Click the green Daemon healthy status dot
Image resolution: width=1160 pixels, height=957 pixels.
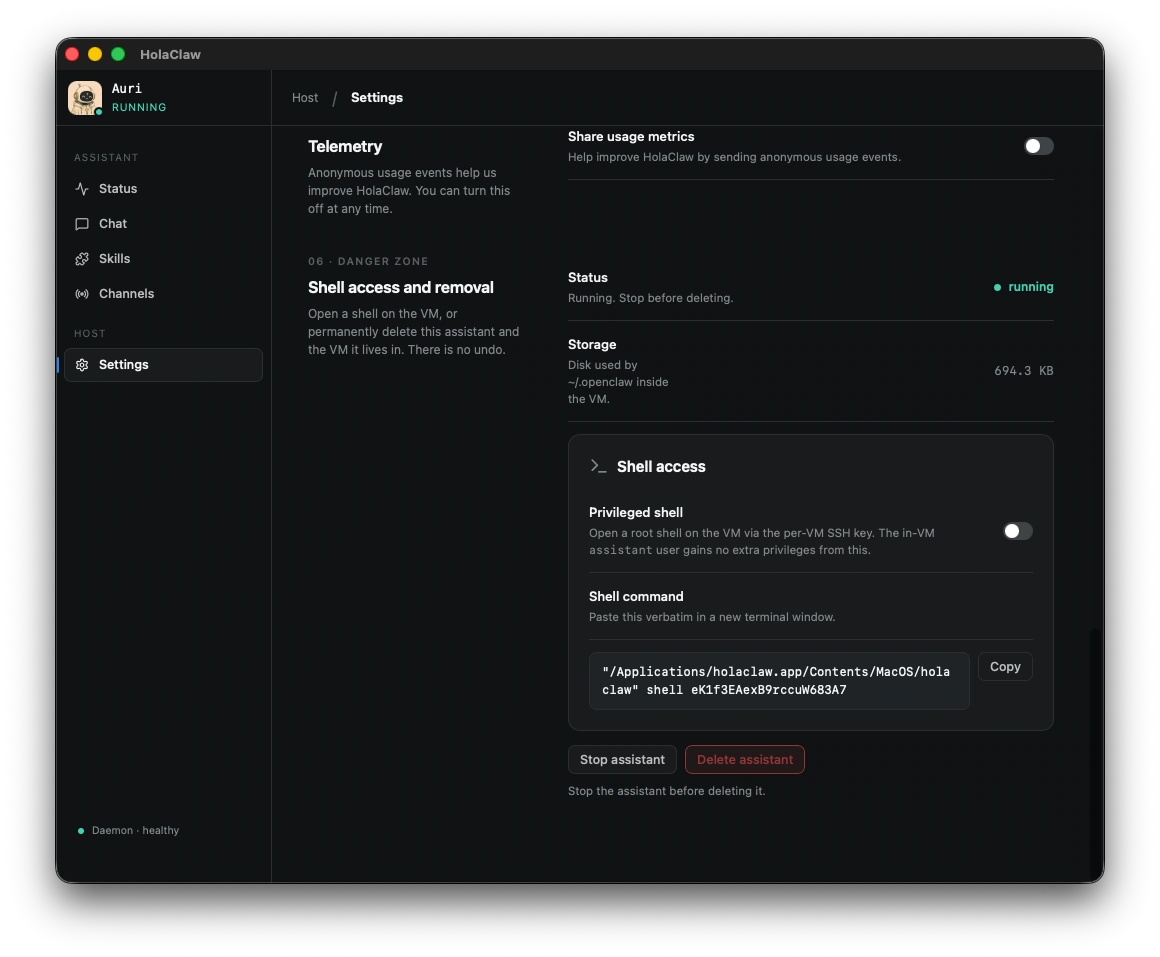(x=81, y=831)
